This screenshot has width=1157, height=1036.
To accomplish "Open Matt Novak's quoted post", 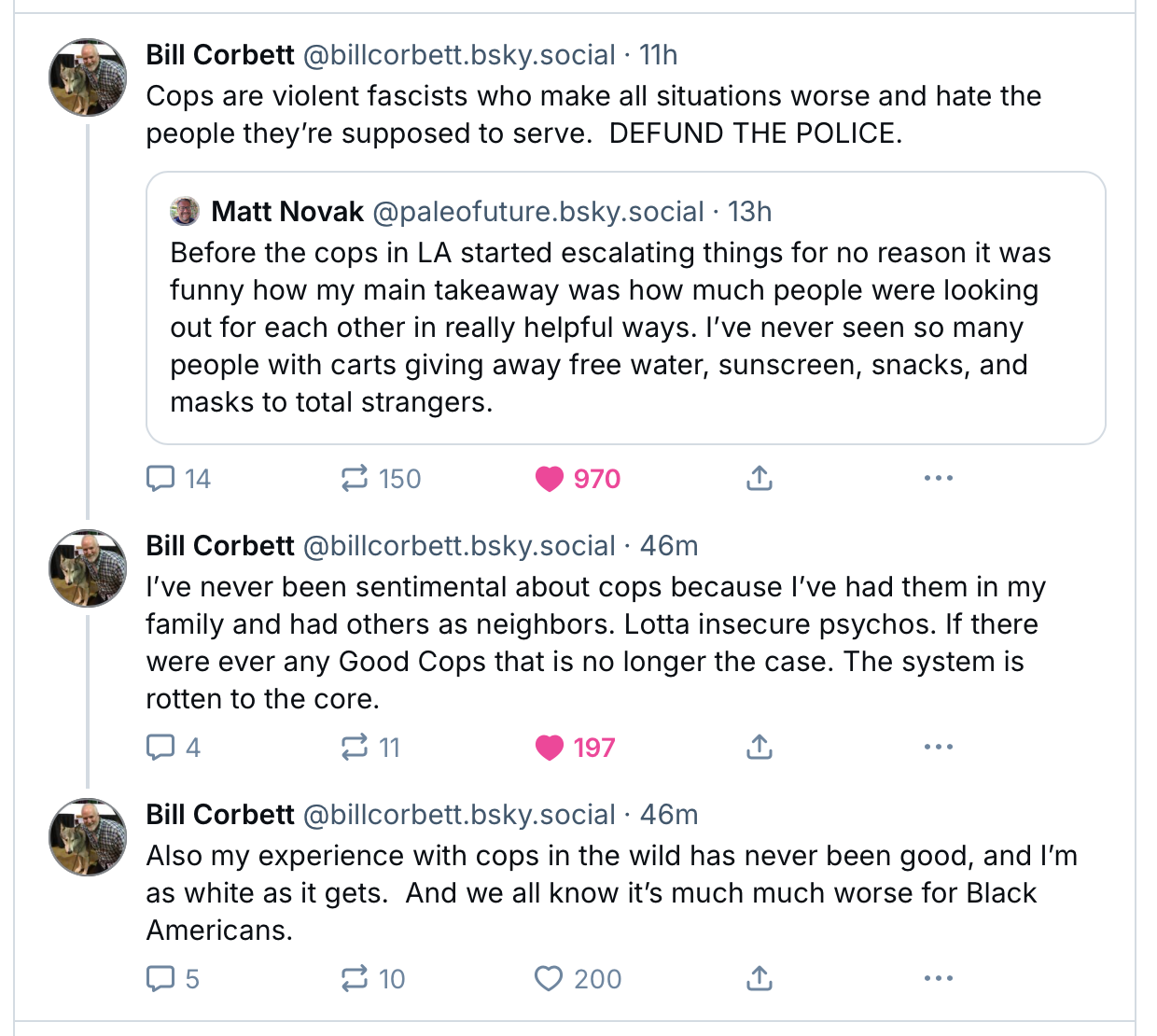I will point(626,308).
